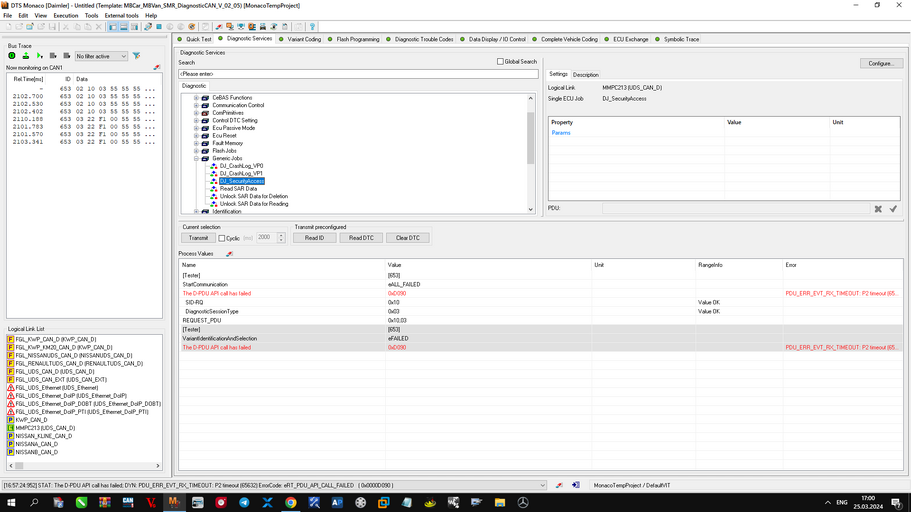Image resolution: width=911 pixels, height=512 pixels.
Task: Expand the Fault Memory tree node
Action: click(x=196, y=144)
